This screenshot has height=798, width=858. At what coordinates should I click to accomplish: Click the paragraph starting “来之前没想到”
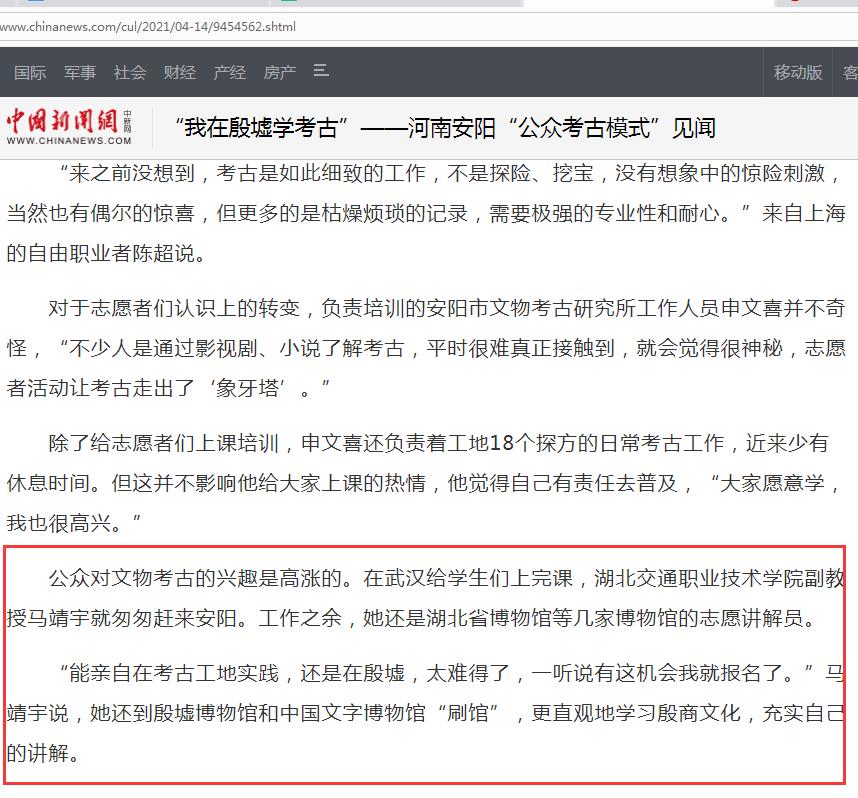click(x=426, y=213)
